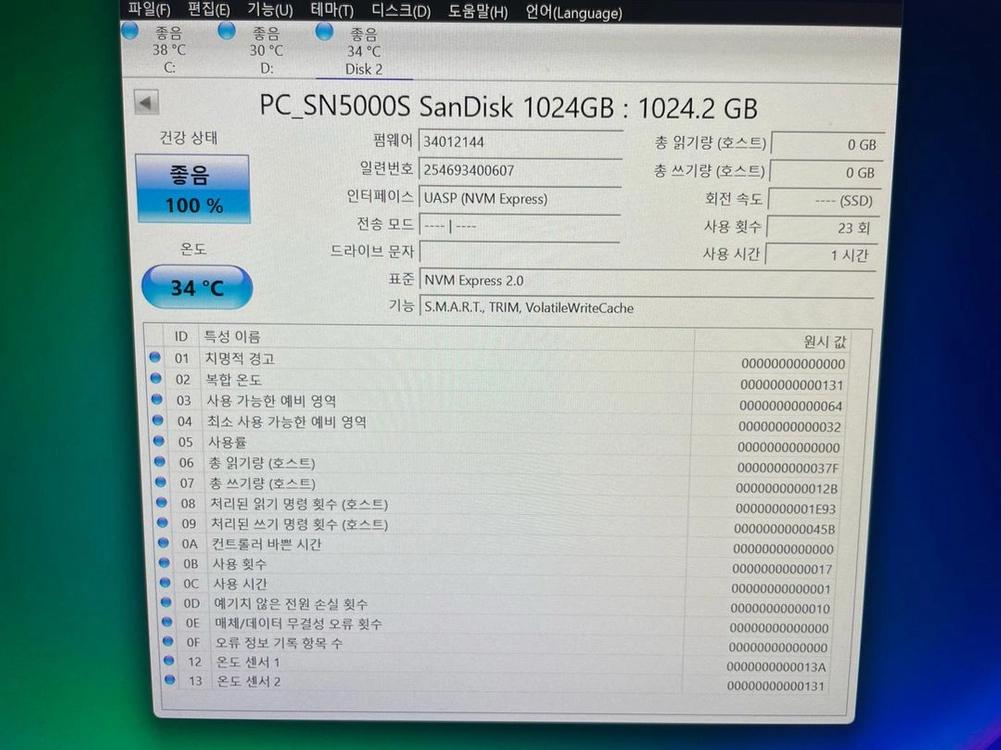The image size is (1001, 750).
Task: Click the status circle icon for D: drive
Action: (227, 31)
